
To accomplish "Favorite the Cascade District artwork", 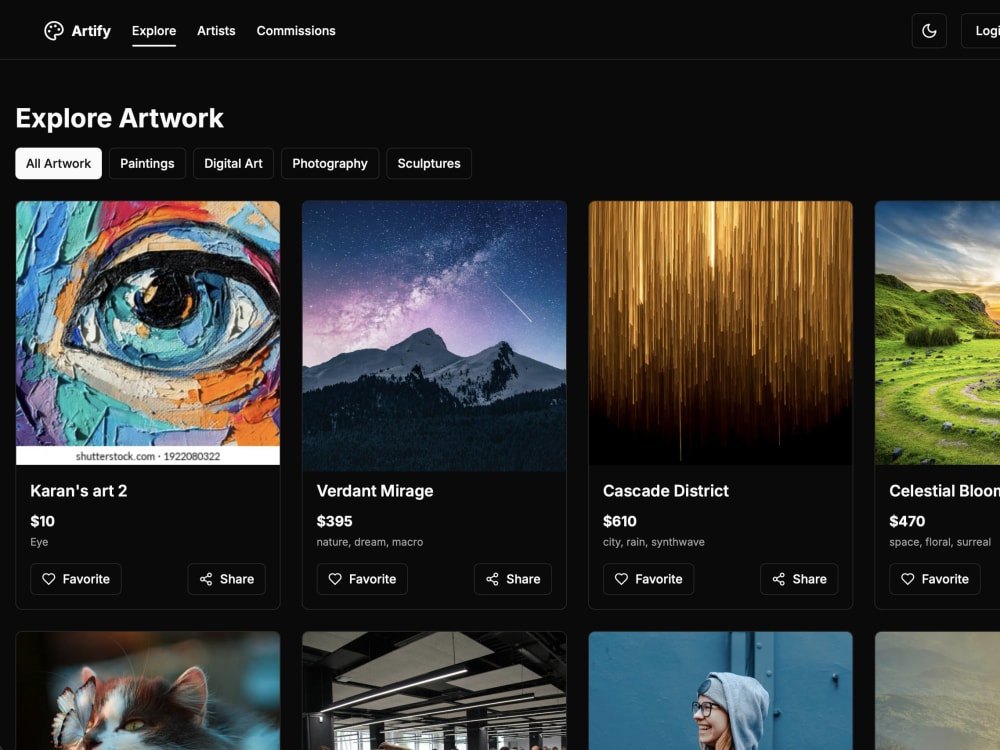I will [x=649, y=579].
